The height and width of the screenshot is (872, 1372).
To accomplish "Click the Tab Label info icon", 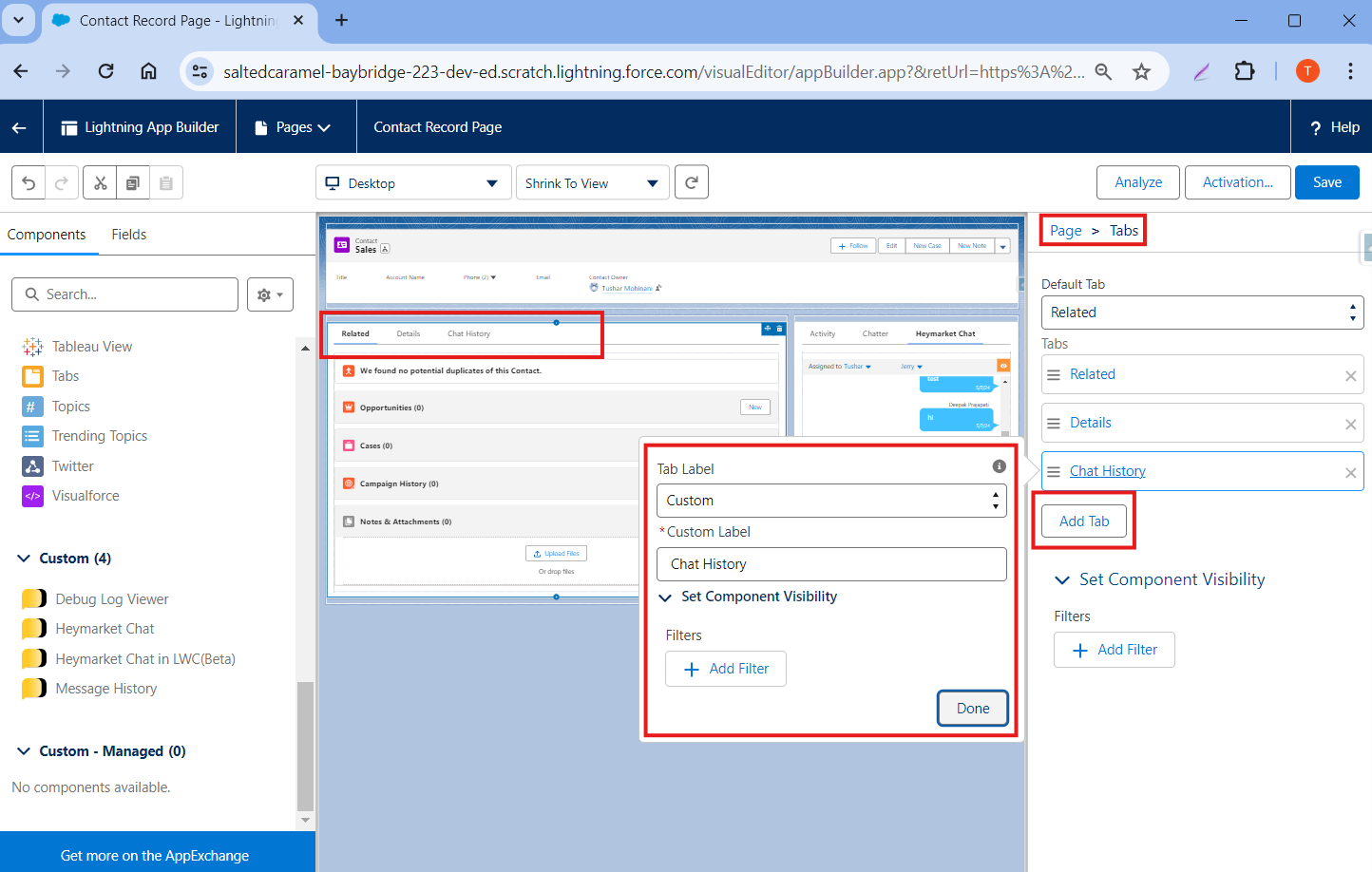I will [999, 466].
